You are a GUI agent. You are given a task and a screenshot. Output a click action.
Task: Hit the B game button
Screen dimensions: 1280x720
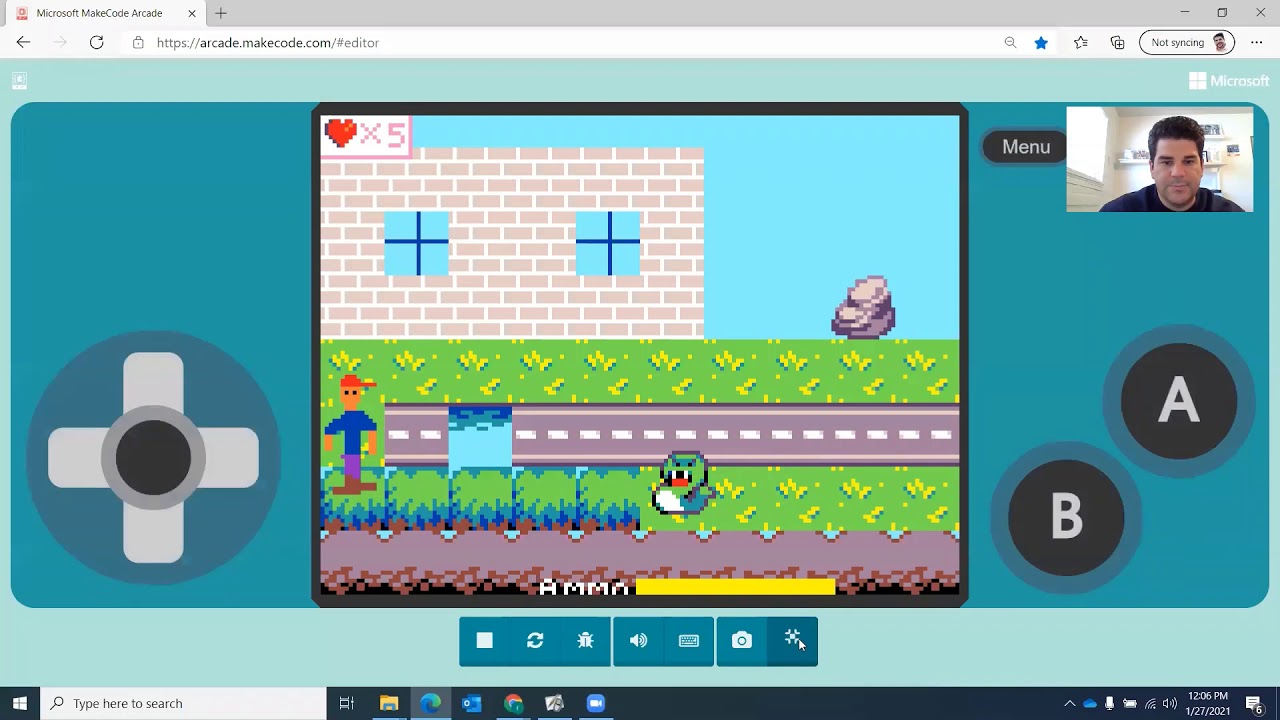pyautogui.click(x=1066, y=517)
